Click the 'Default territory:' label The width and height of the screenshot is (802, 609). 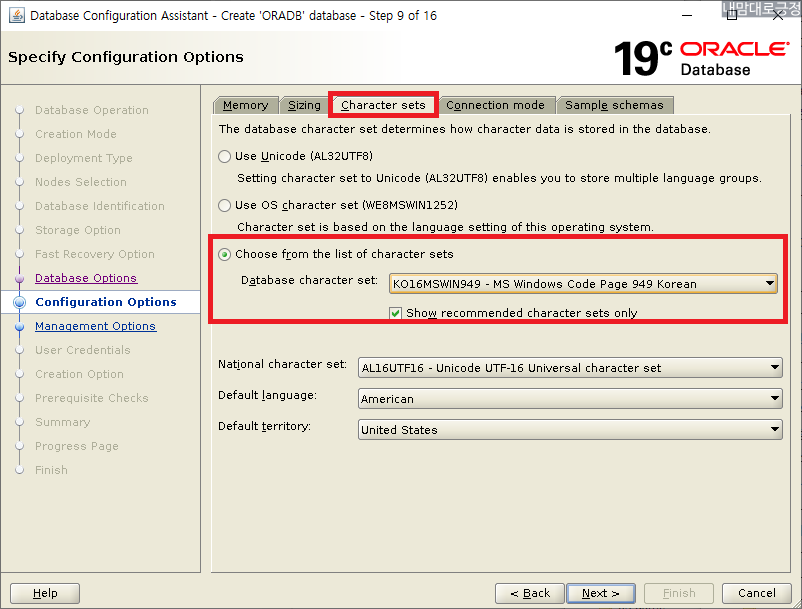pyautogui.click(x=264, y=426)
